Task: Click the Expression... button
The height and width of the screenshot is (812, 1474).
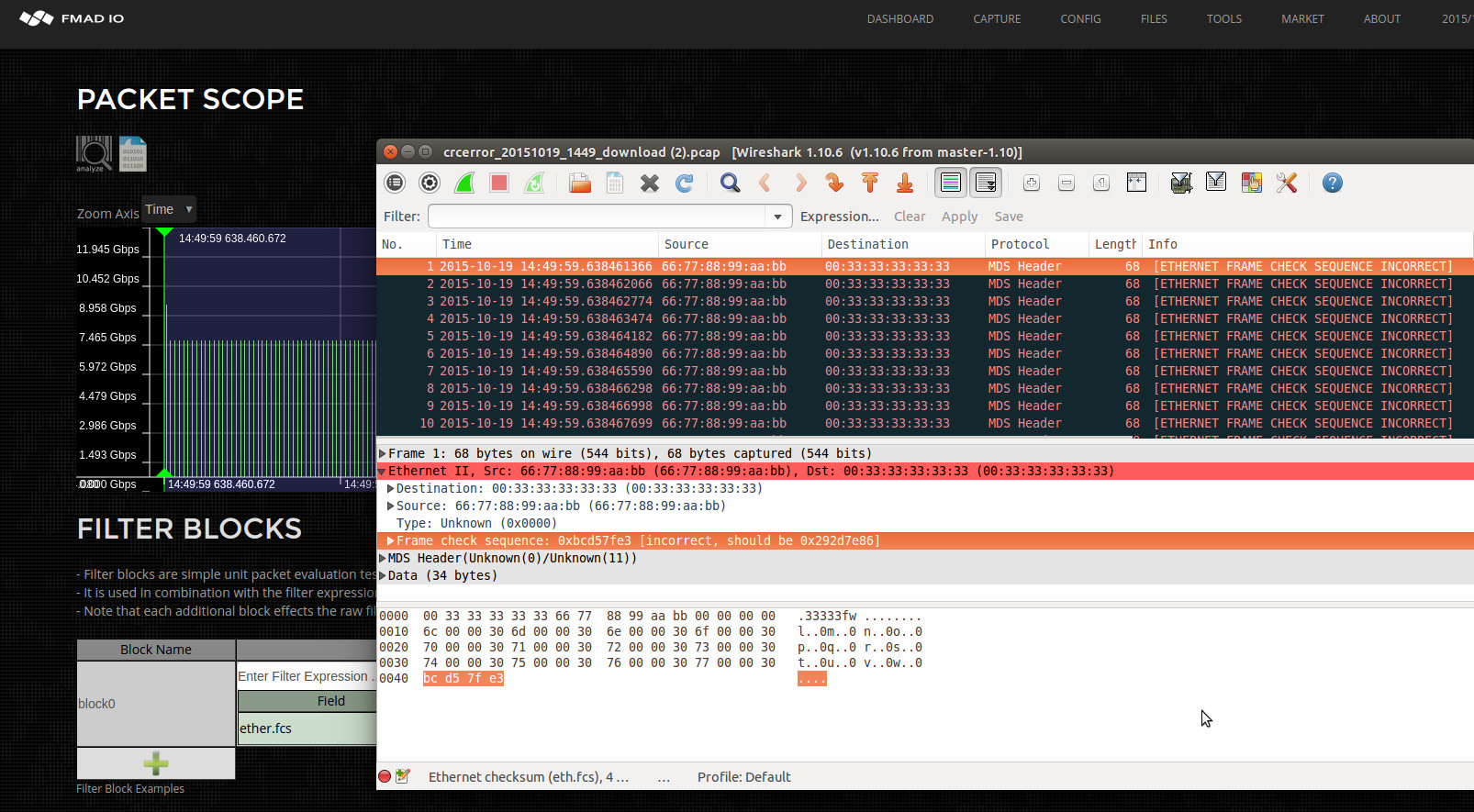Action: 839,217
